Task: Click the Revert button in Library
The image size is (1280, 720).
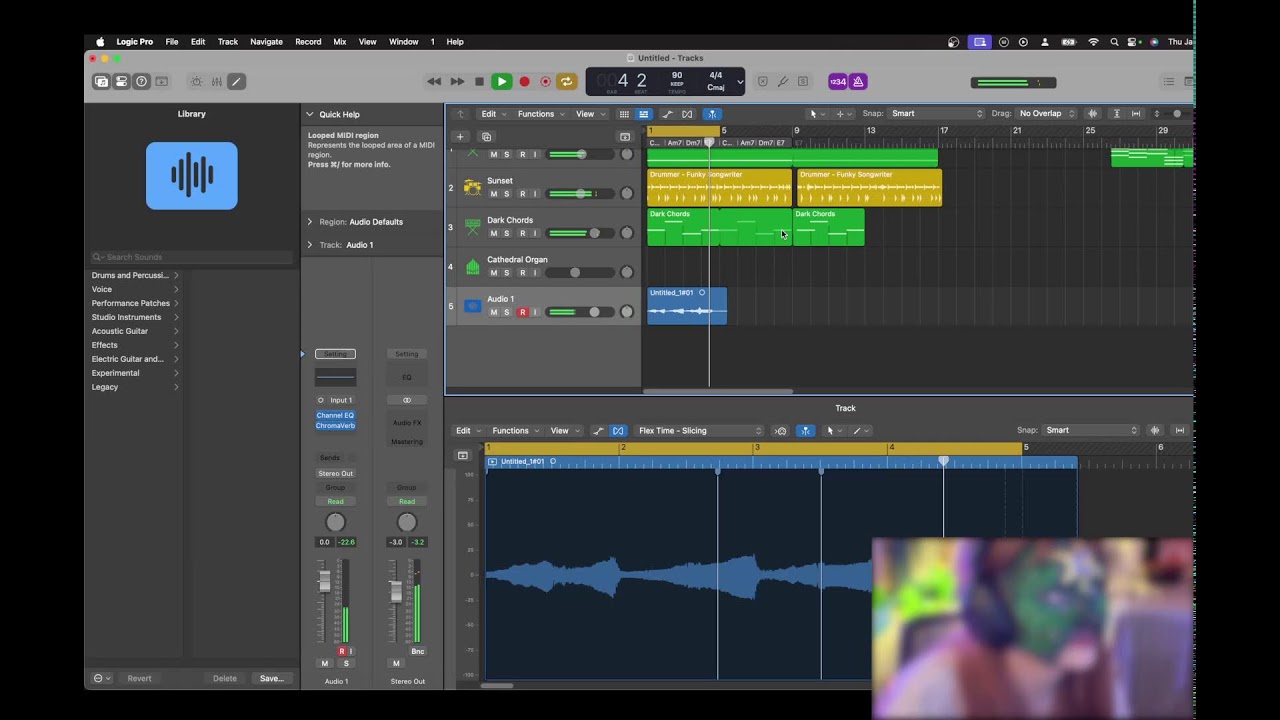Action: 139,679
